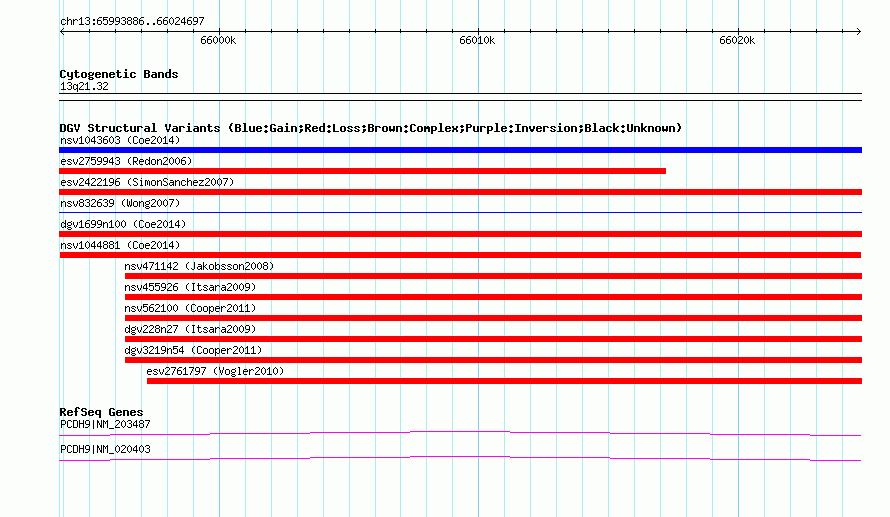890x517 pixels.
Task: Click the red dgv3219n54 variant bar
Action: [493, 360]
